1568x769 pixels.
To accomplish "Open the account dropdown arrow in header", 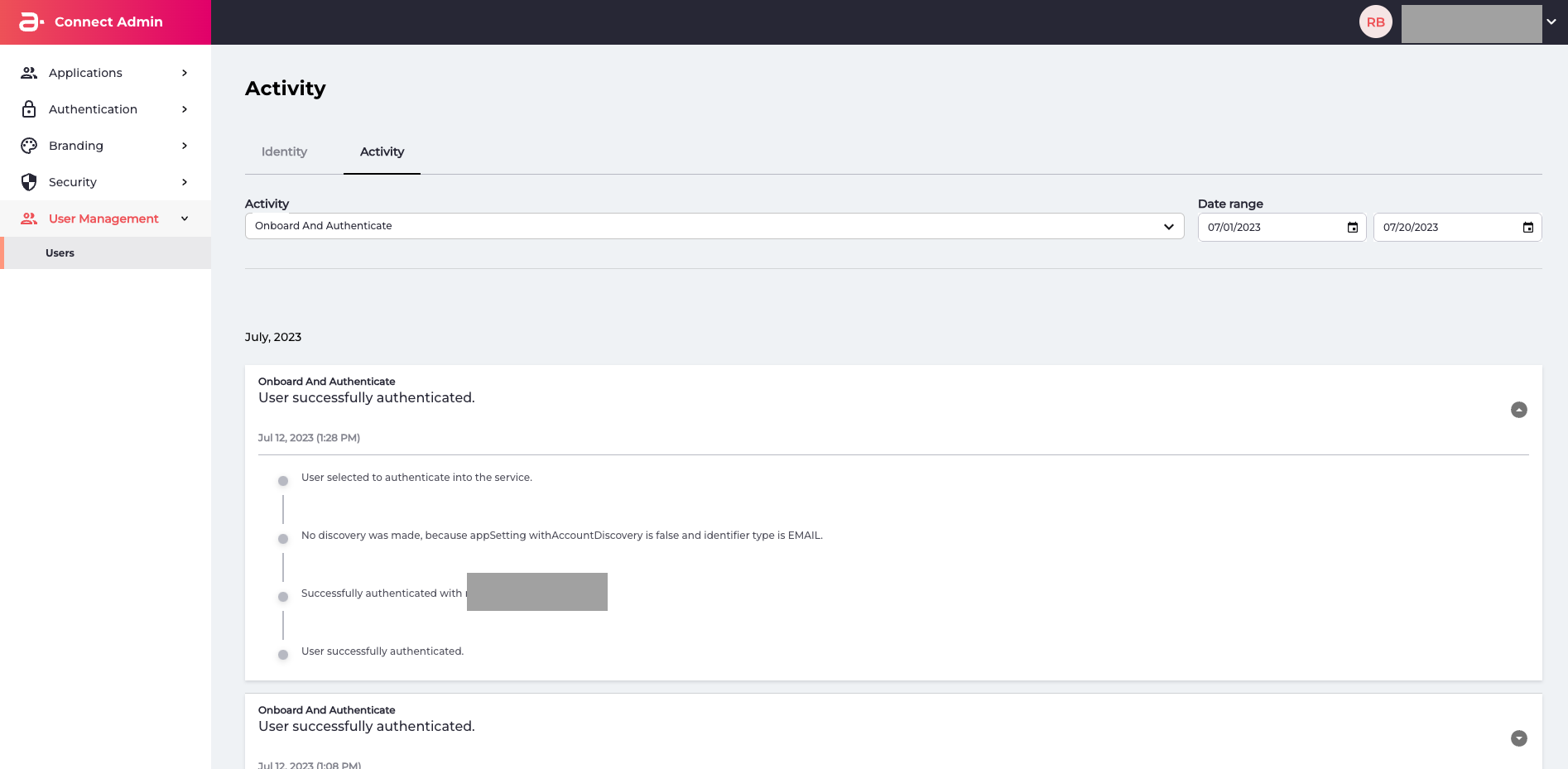I will coord(1551,22).
